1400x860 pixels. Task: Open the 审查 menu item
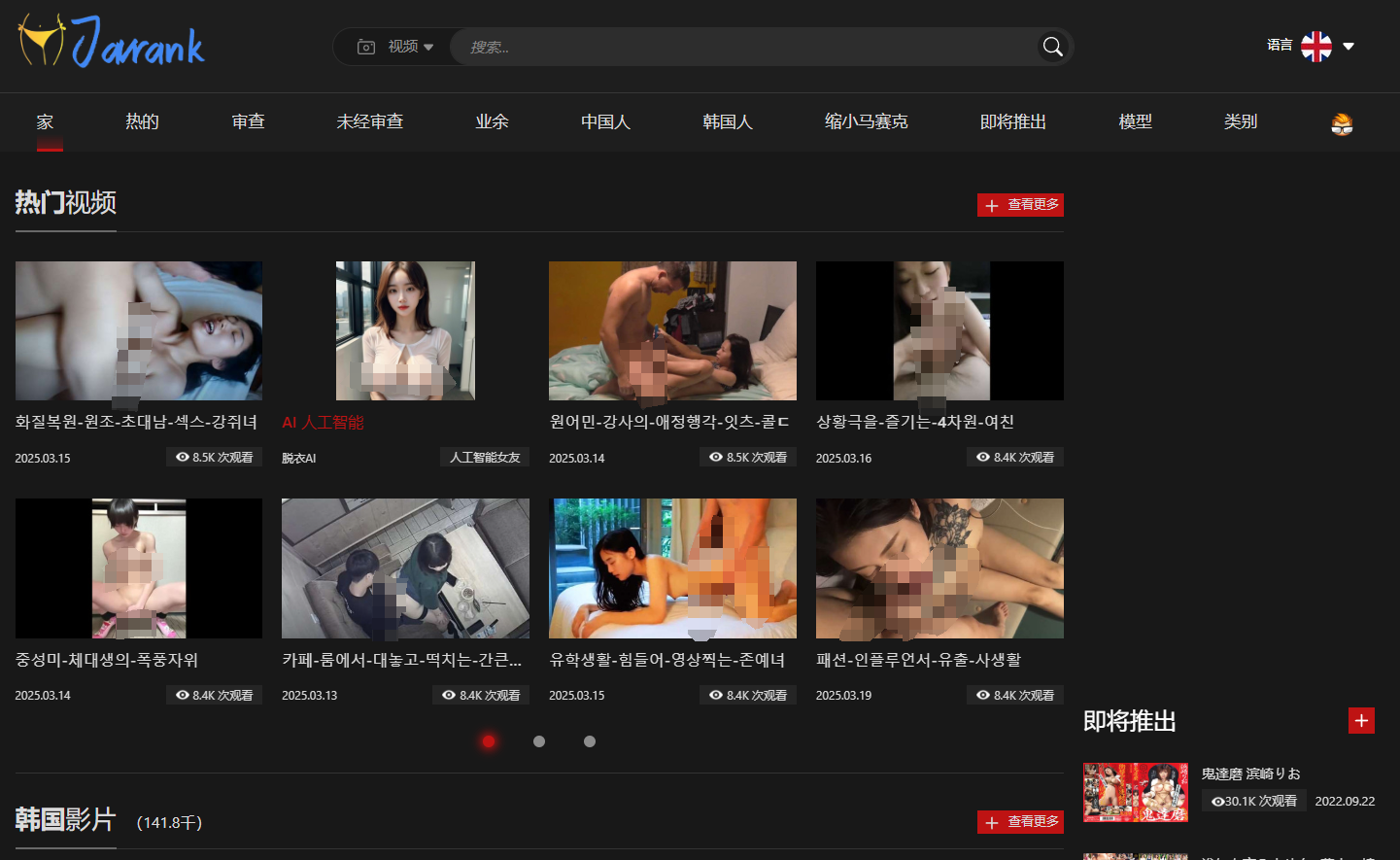(x=249, y=121)
